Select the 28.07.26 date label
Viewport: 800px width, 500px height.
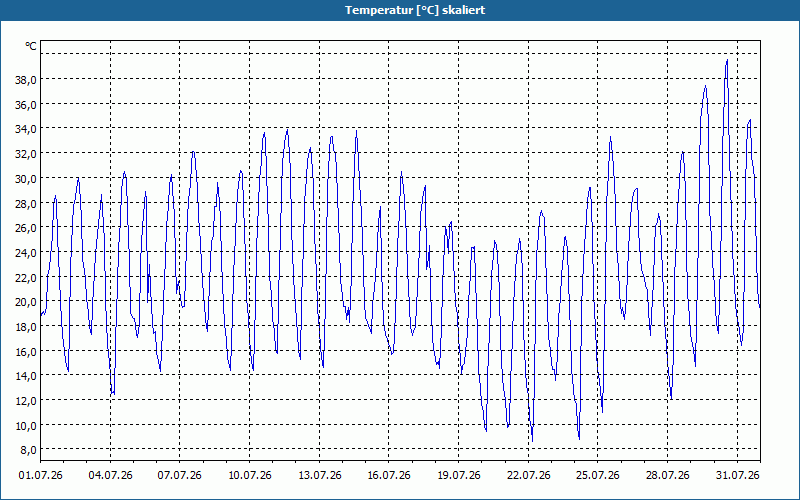667,476
